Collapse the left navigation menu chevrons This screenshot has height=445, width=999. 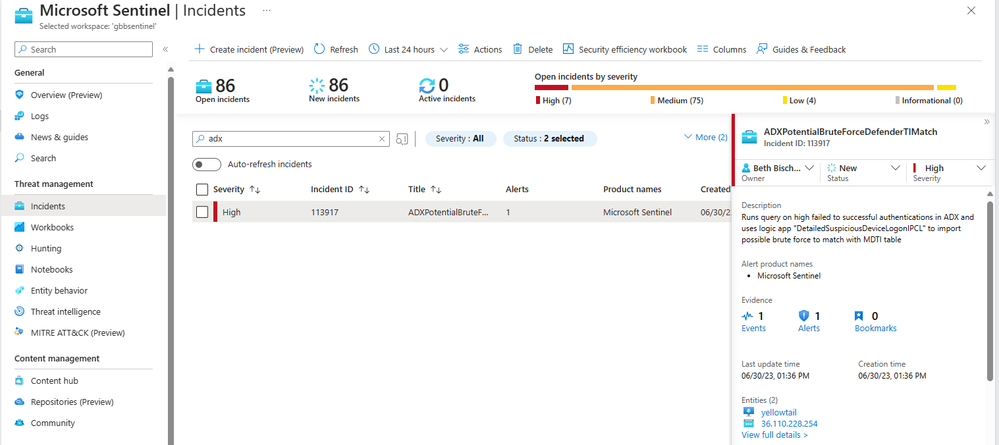coord(165,49)
